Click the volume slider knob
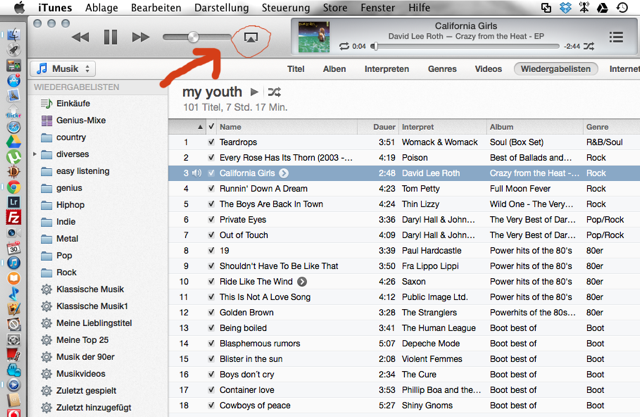The height and width of the screenshot is (417, 640). [x=193, y=37]
